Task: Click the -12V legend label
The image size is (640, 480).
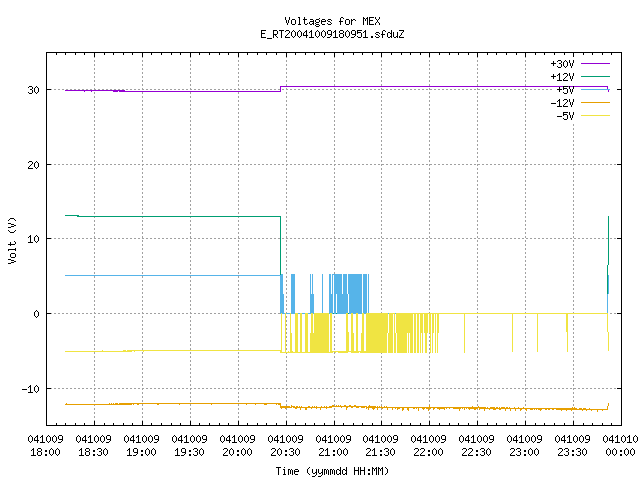Action: 562,103
